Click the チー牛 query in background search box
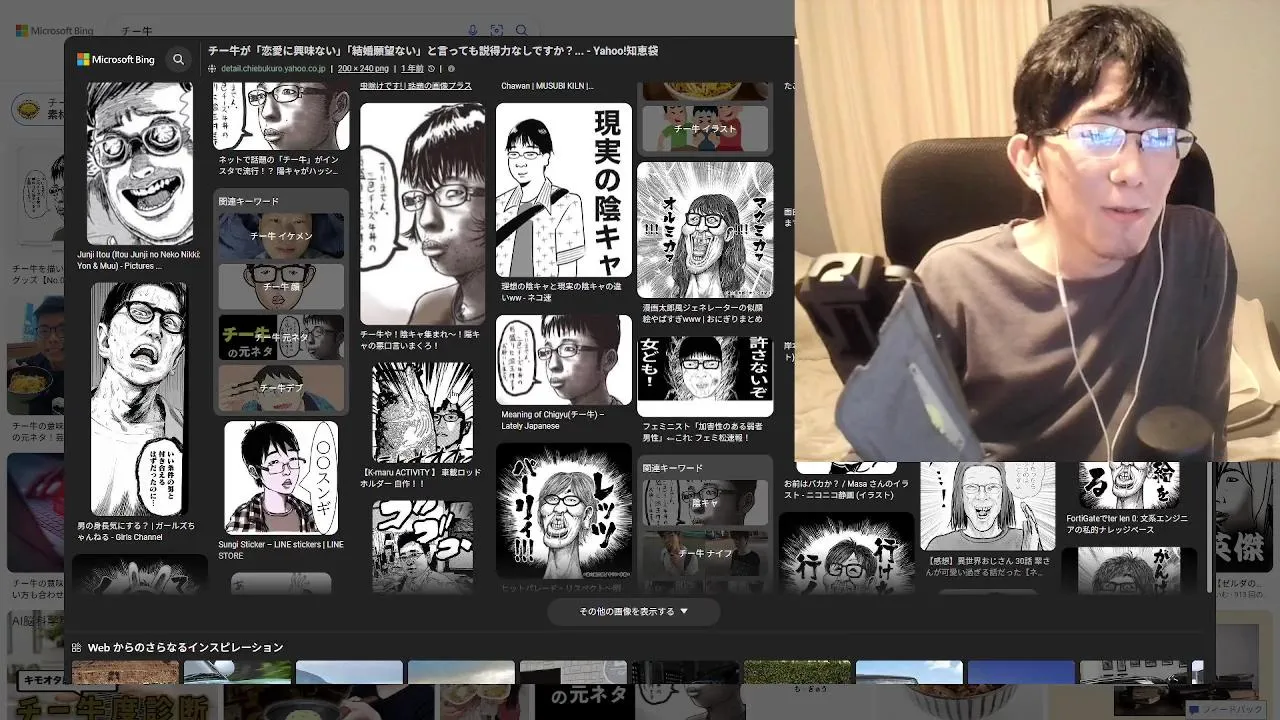 point(137,31)
